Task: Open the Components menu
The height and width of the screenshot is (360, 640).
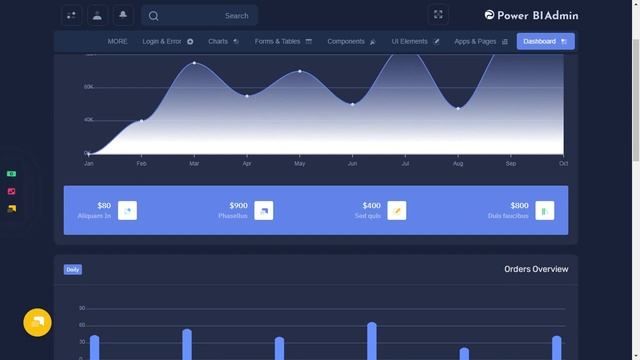Action: point(351,41)
